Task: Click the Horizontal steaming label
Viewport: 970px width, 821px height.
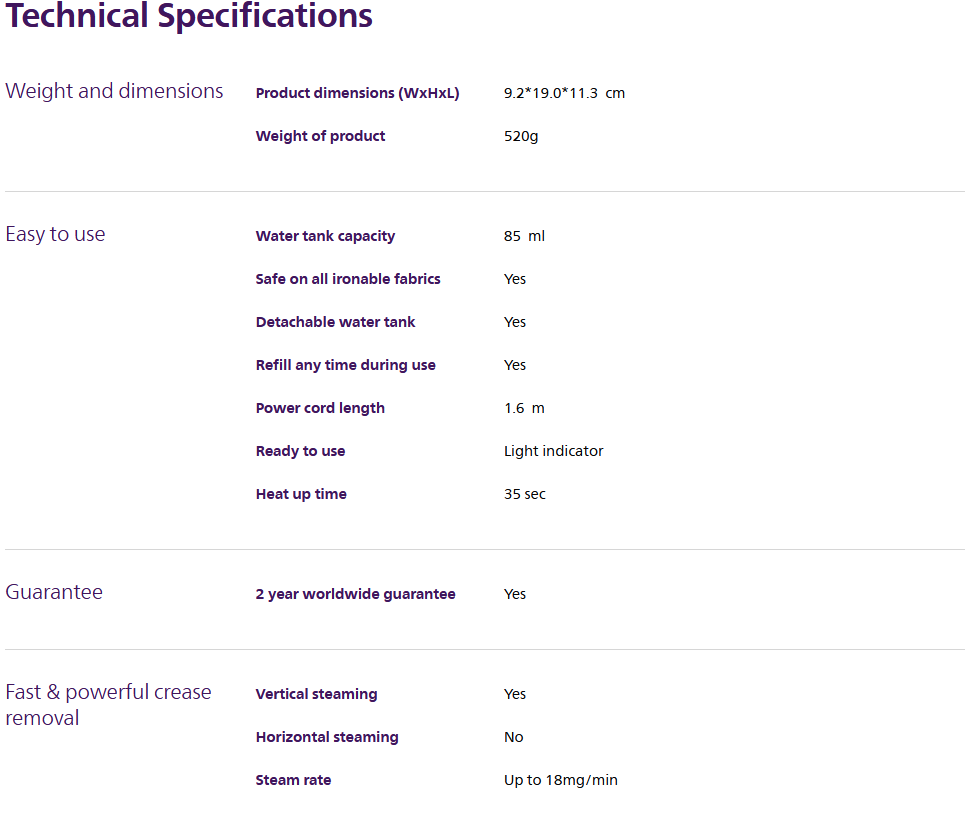Action: pyautogui.click(x=327, y=737)
